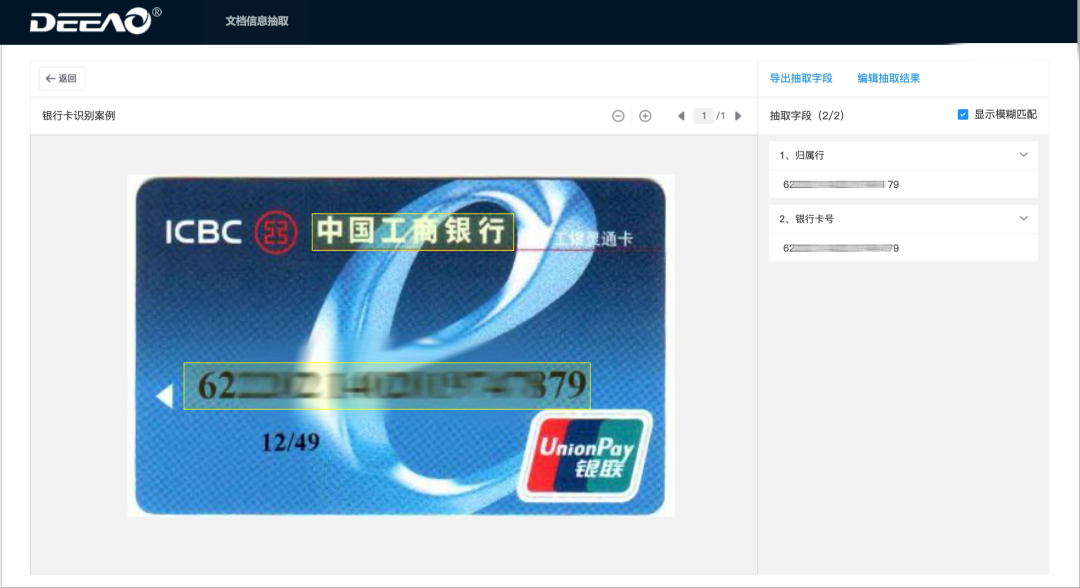Click the DEEAO logo
The image size is (1080, 588).
pyautogui.click(x=95, y=21)
